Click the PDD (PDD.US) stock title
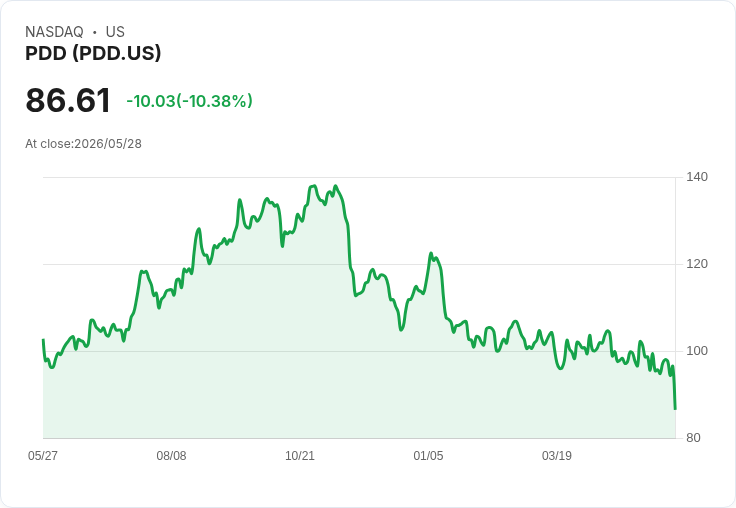Image resolution: width=736 pixels, height=508 pixels. point(93,53)
